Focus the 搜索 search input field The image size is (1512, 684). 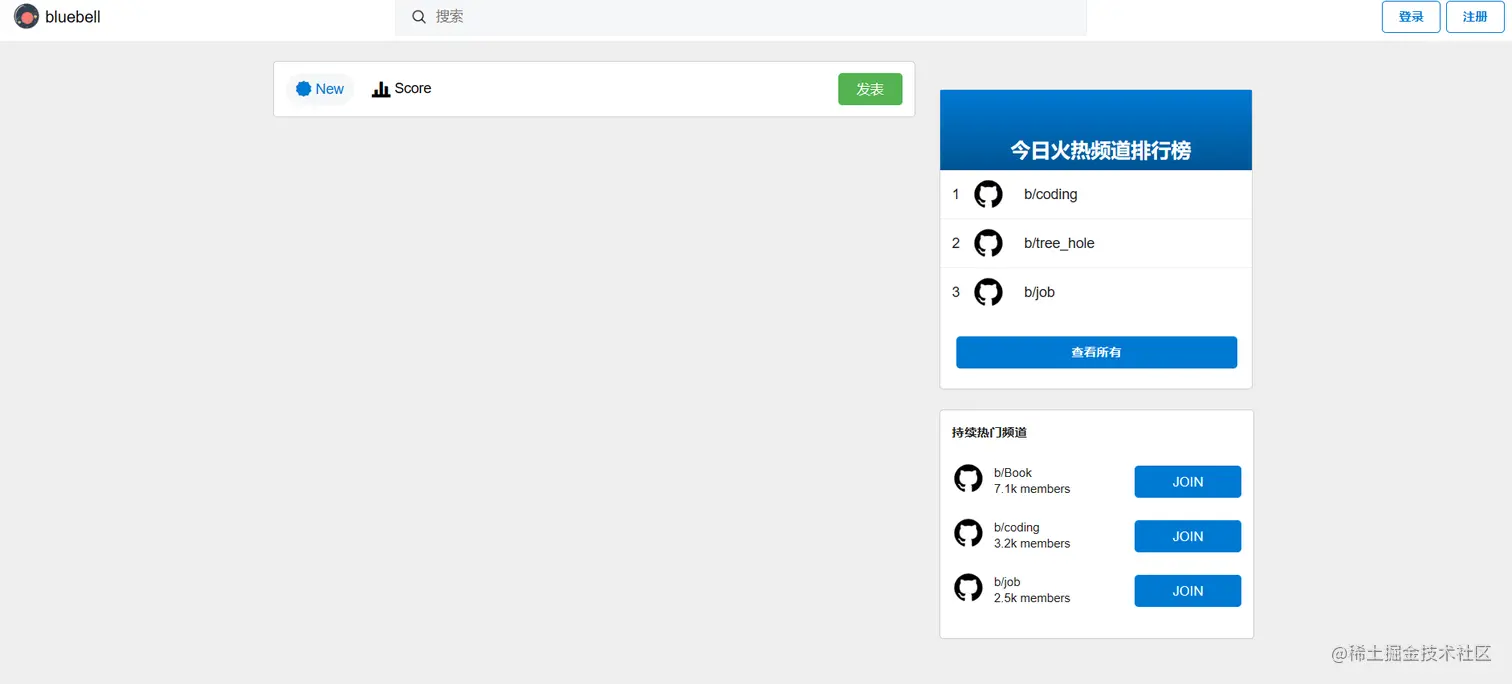click(x=741, y=17)
